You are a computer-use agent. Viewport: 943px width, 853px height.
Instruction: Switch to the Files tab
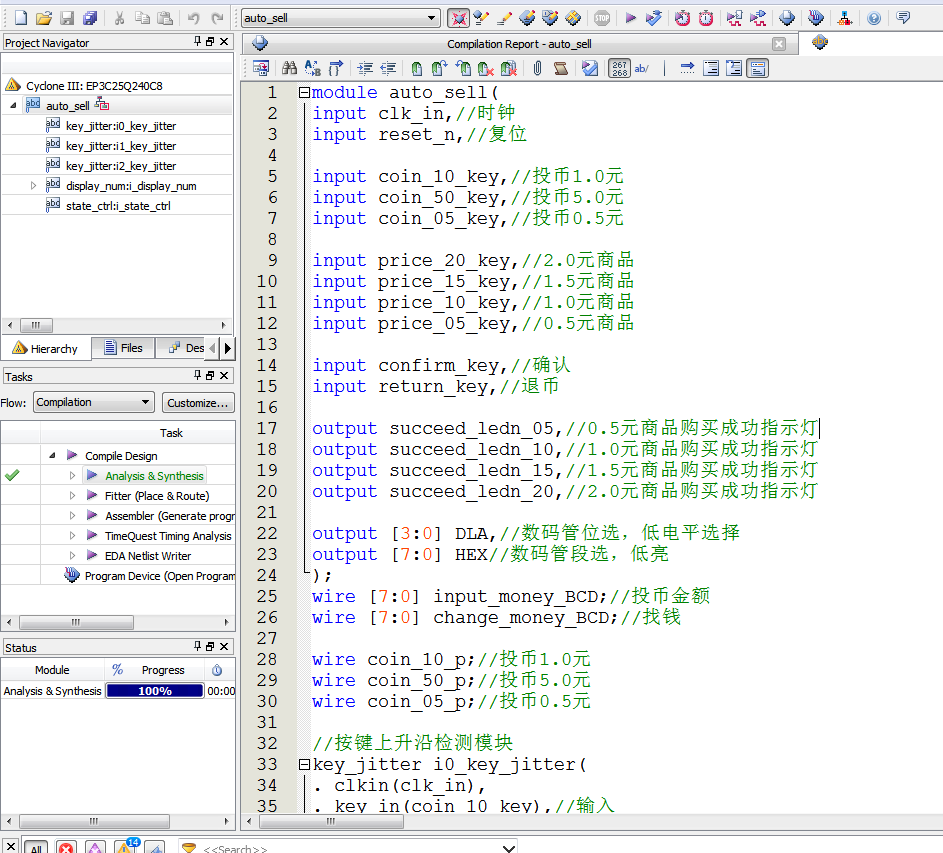click(x=124, y=348)
